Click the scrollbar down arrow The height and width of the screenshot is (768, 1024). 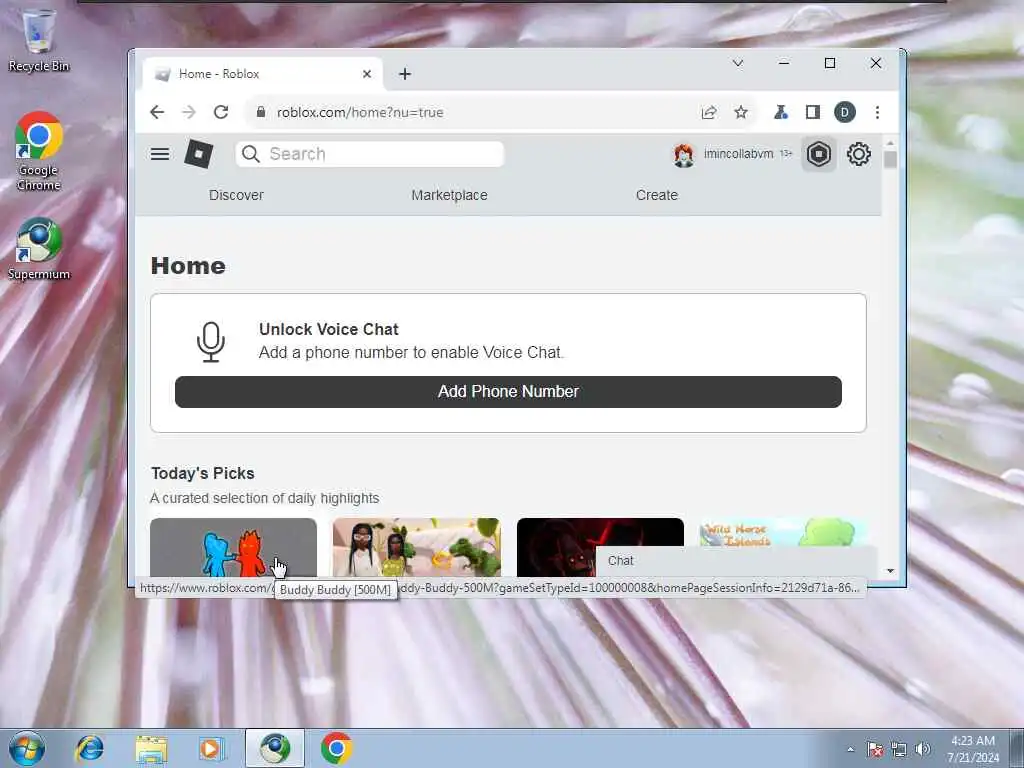(890, 571)
